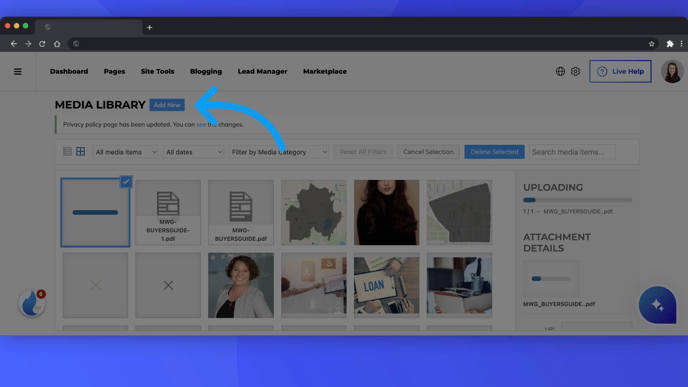Click the Add New button
688x387 pixels.
pos(167,105)
